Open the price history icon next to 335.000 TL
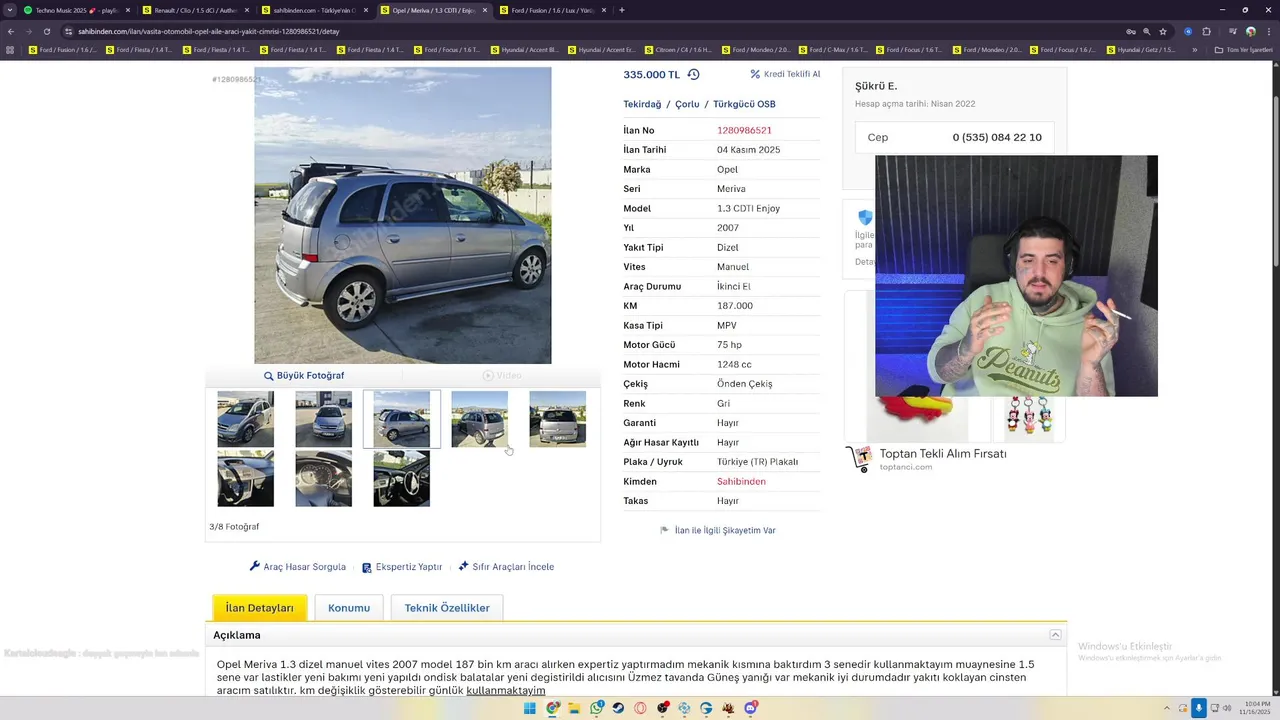 [693, 74]
